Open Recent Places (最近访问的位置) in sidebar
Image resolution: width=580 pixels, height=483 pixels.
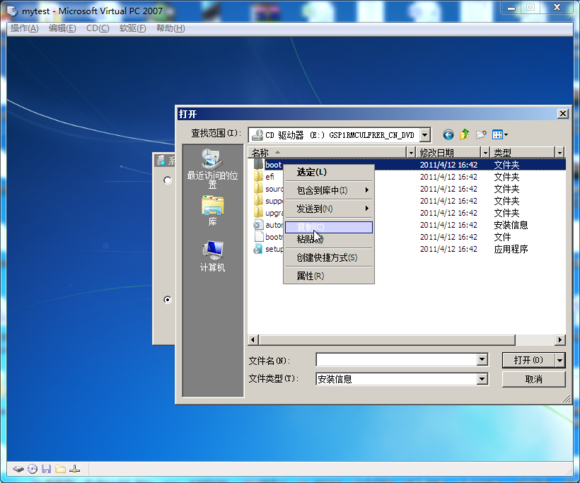click(212, 168)
